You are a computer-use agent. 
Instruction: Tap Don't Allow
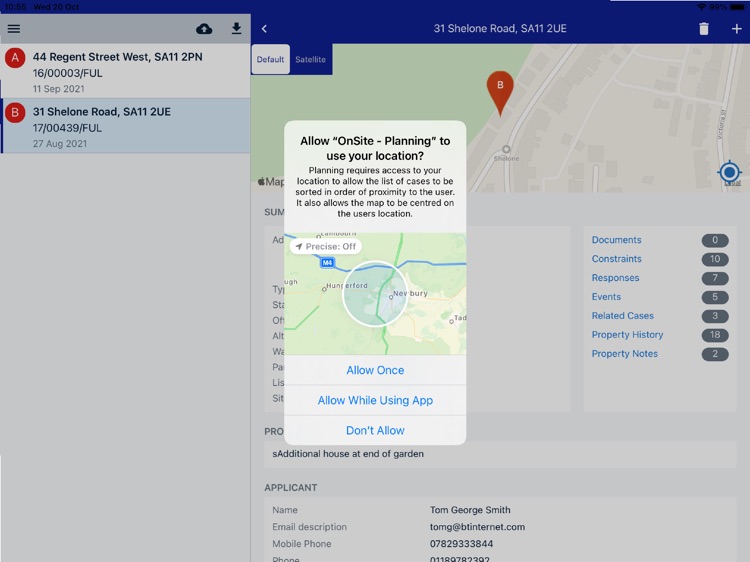[x=375, y=430]
